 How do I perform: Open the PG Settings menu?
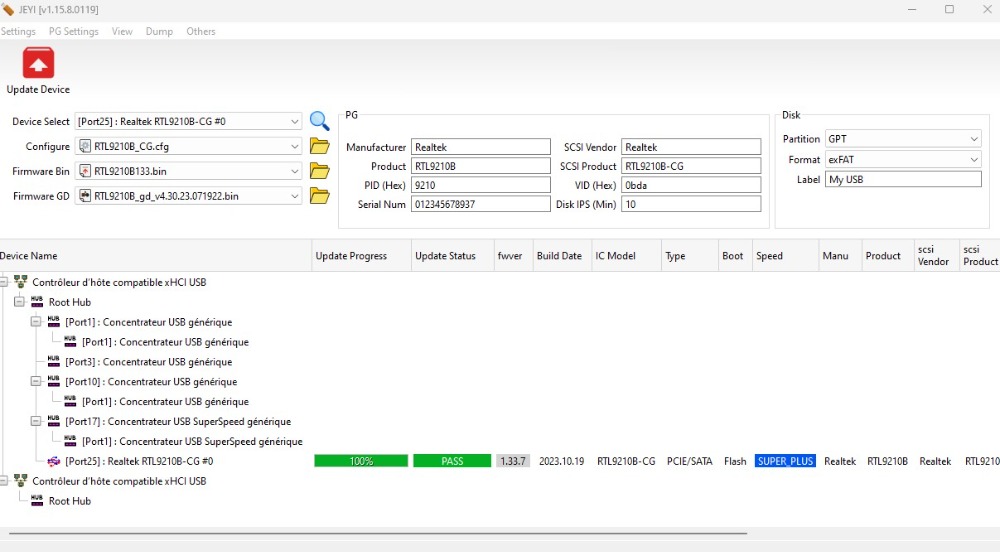74,31
